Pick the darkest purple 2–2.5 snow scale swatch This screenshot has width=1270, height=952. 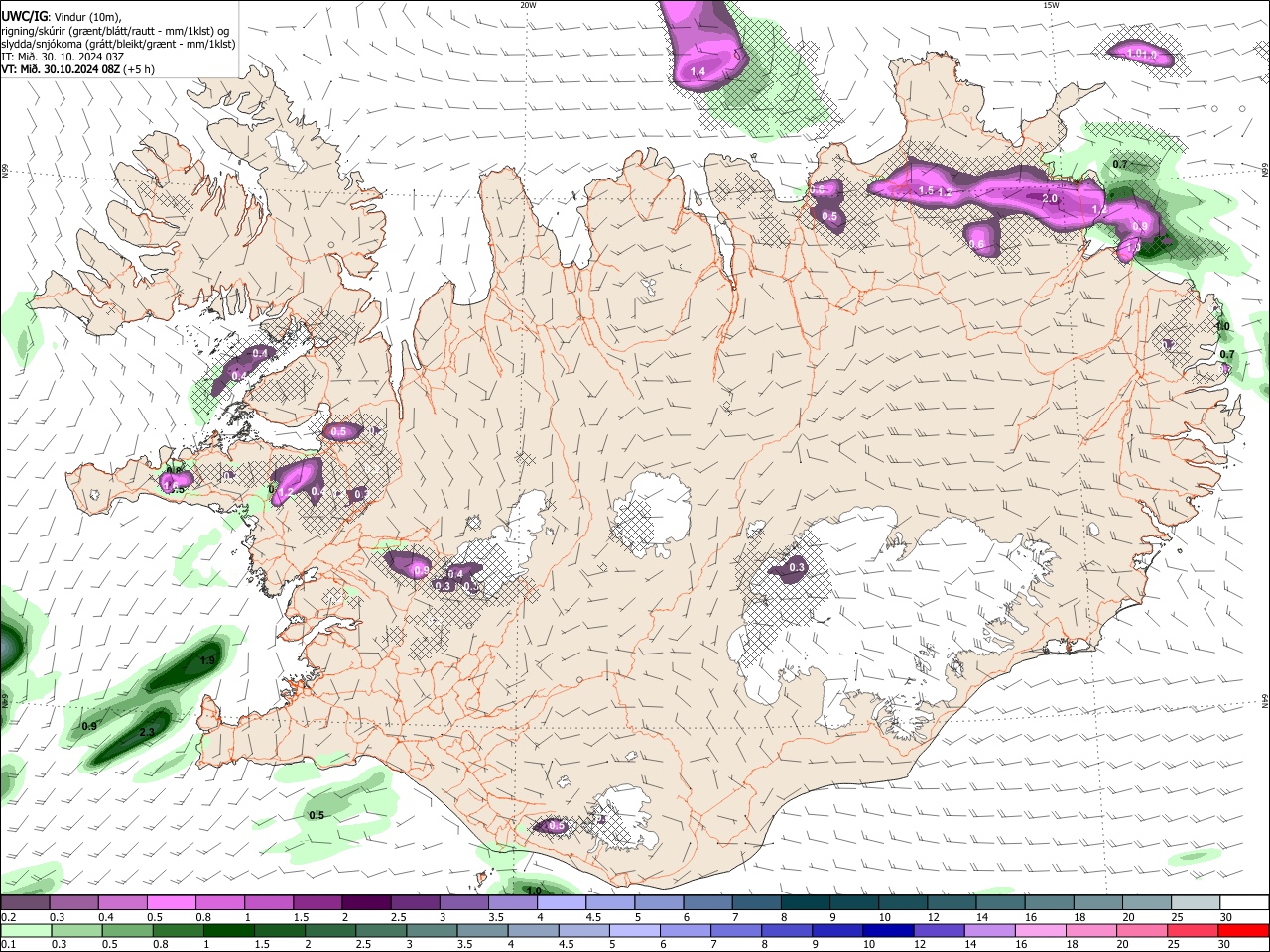(366, 902)
